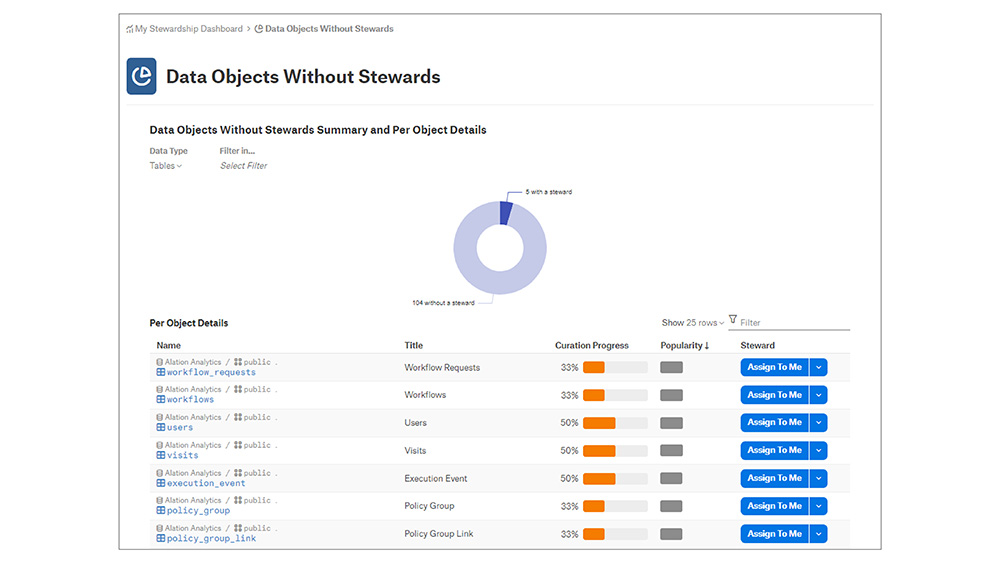Screen dimensions: 1000x563
Task: Open the workflows table link
Action: (191, 400)
